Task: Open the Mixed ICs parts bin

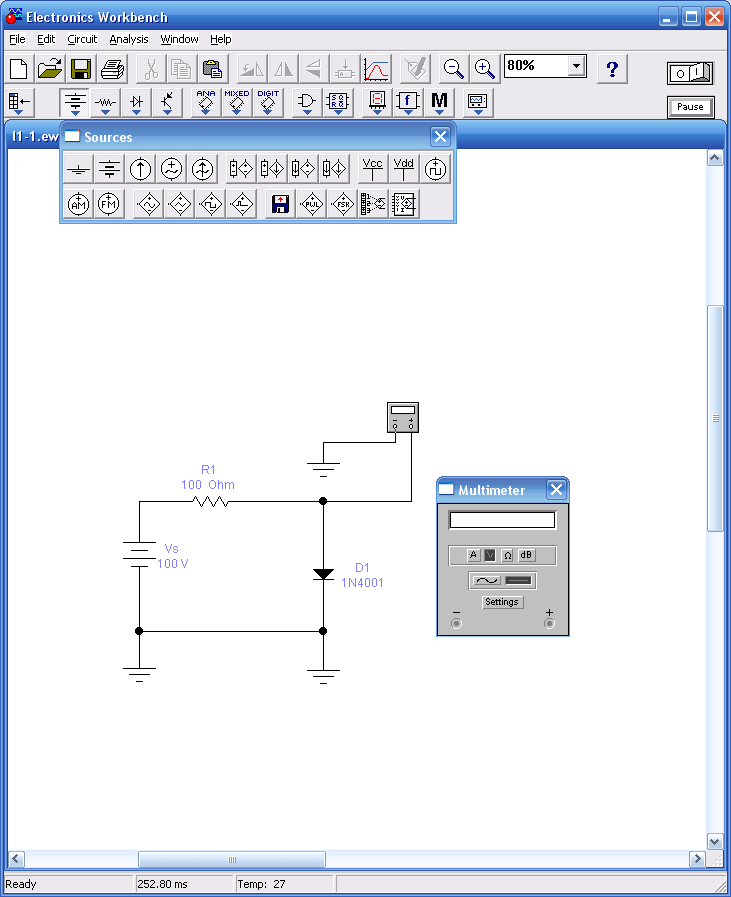Action: point(236,102)
